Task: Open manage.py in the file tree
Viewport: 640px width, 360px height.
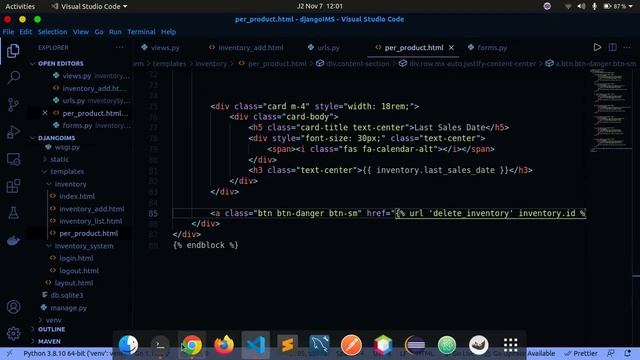Action: (69, 308)
